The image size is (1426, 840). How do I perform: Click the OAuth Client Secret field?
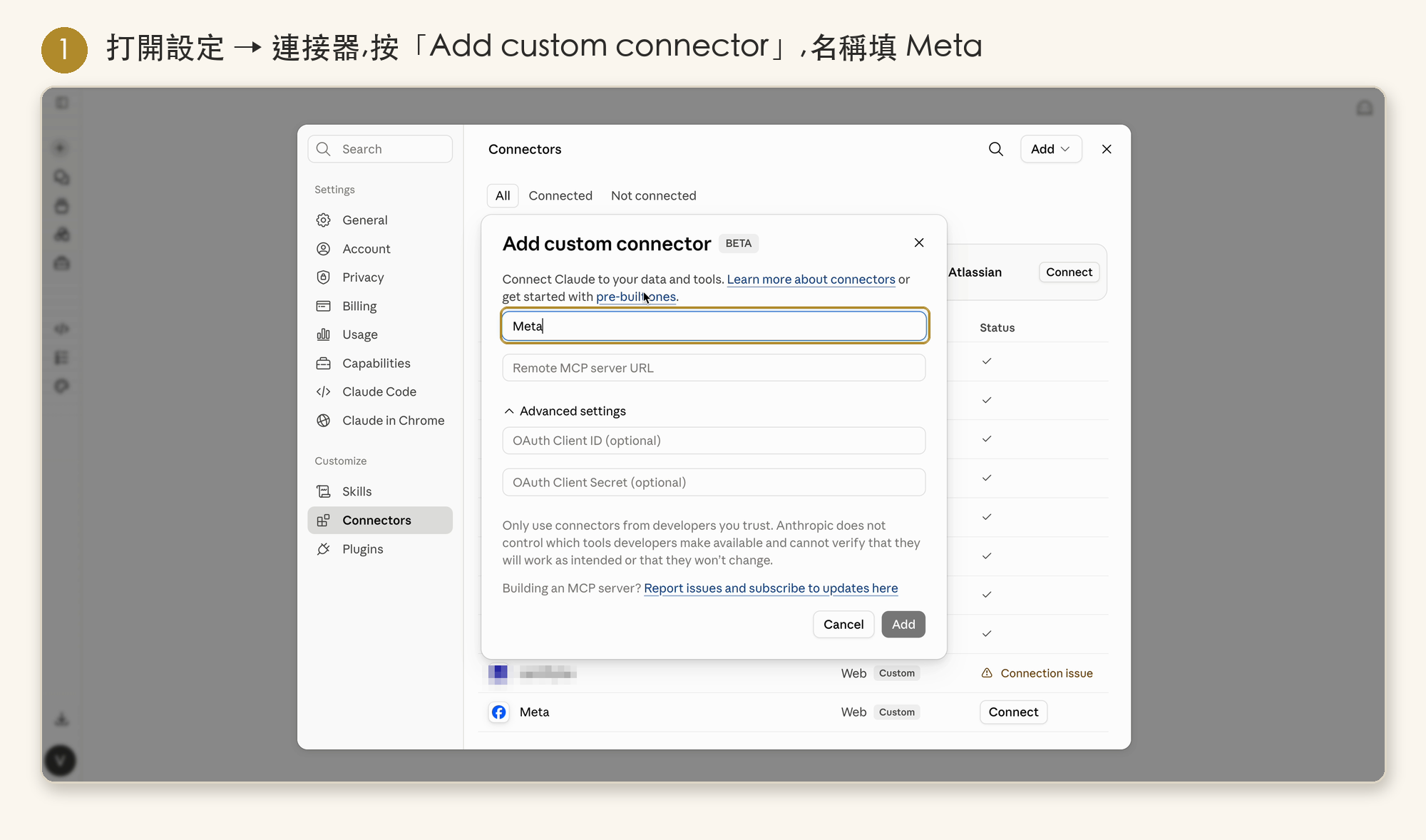coord(714,482)
